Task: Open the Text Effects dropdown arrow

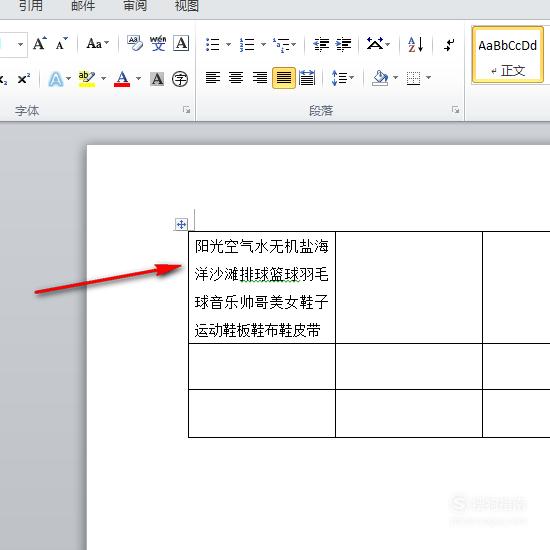Action: click(x=68, y=78)
